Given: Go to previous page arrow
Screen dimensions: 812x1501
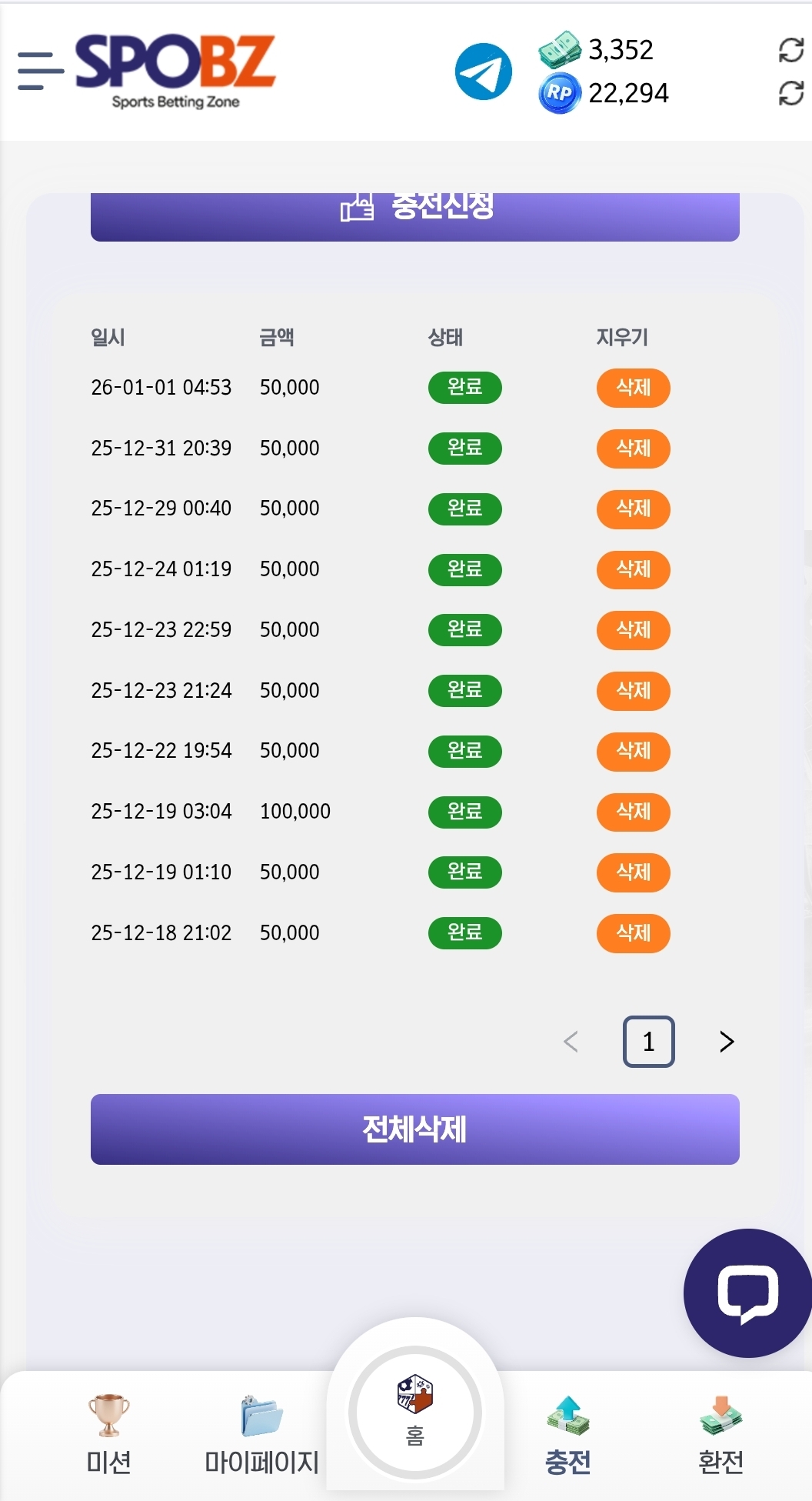Looking at the screenshot, I should 571,1042.
